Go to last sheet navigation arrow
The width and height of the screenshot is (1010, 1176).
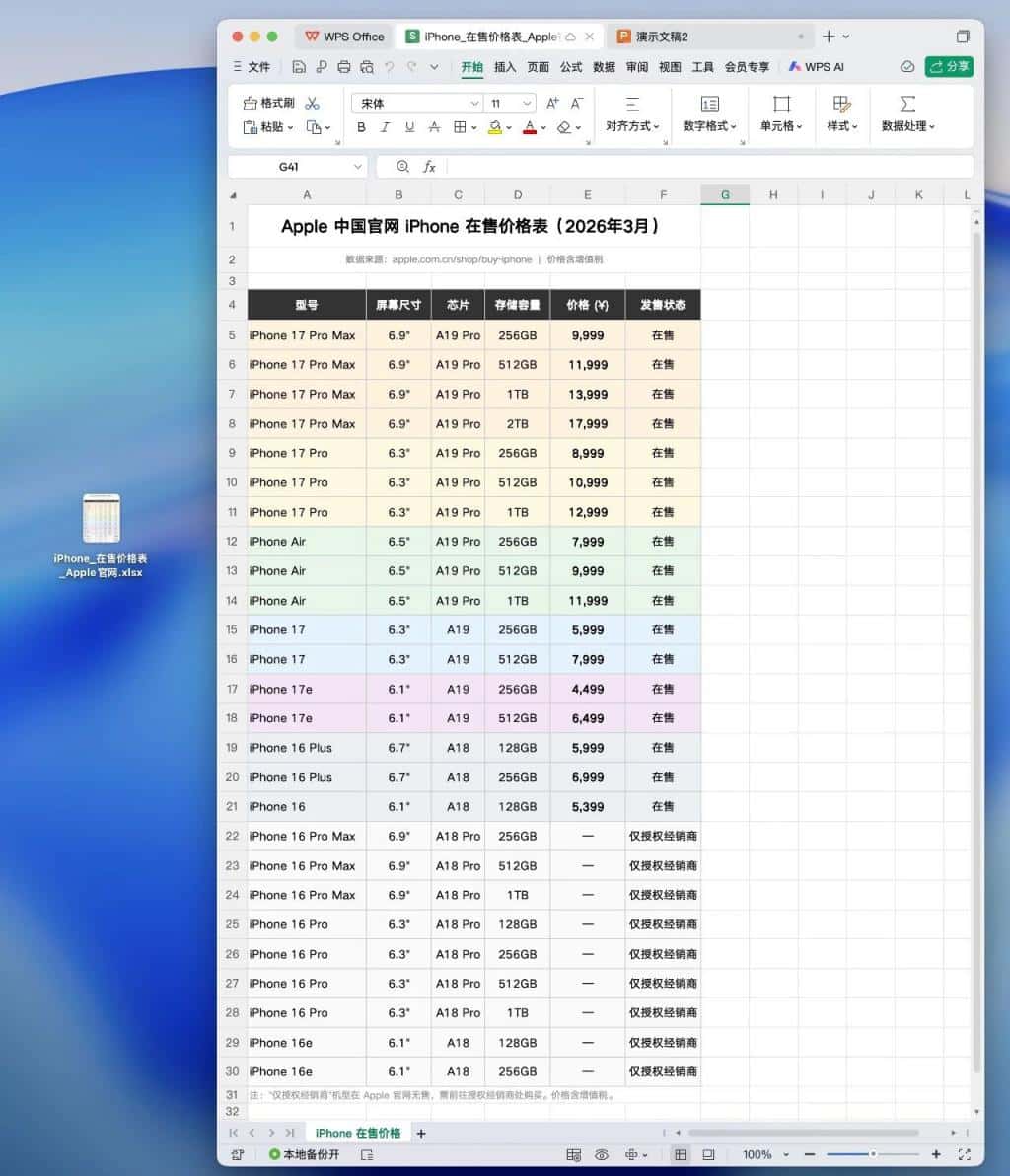pos(290,1133)
